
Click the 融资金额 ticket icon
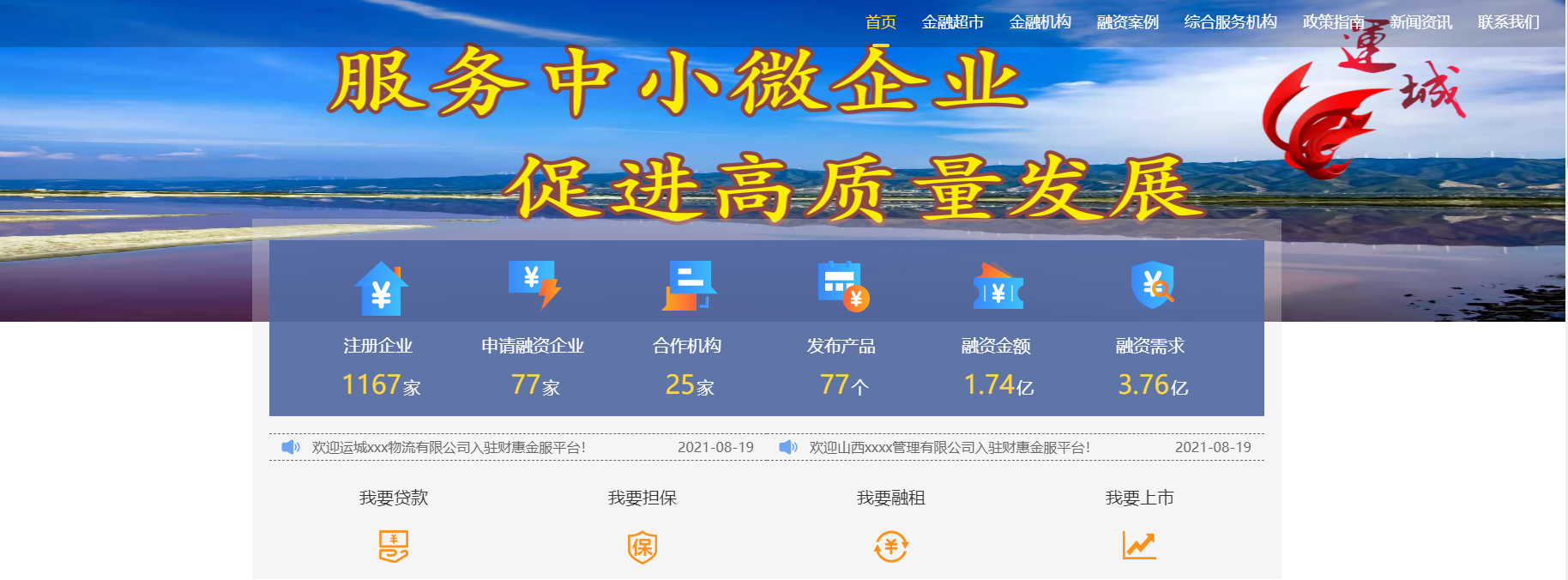pos(998,287)
